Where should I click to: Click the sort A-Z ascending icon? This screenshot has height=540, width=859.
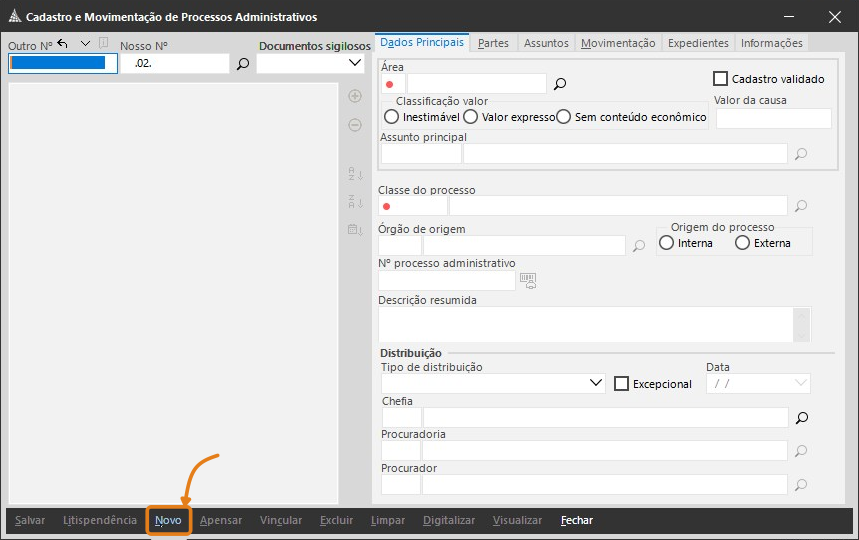[x=354, y=174]
